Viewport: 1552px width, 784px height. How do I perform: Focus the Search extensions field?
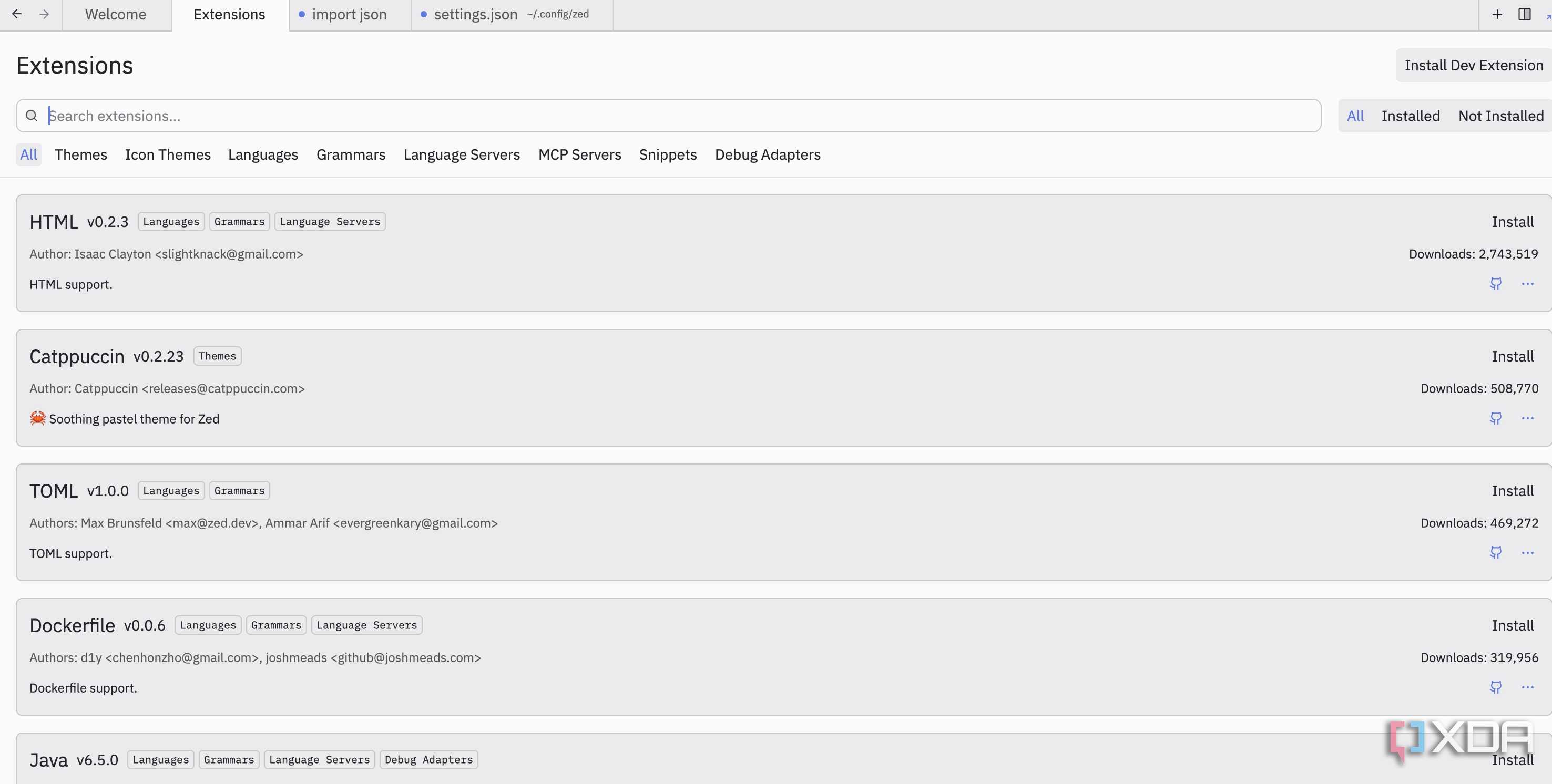point(669,116)
